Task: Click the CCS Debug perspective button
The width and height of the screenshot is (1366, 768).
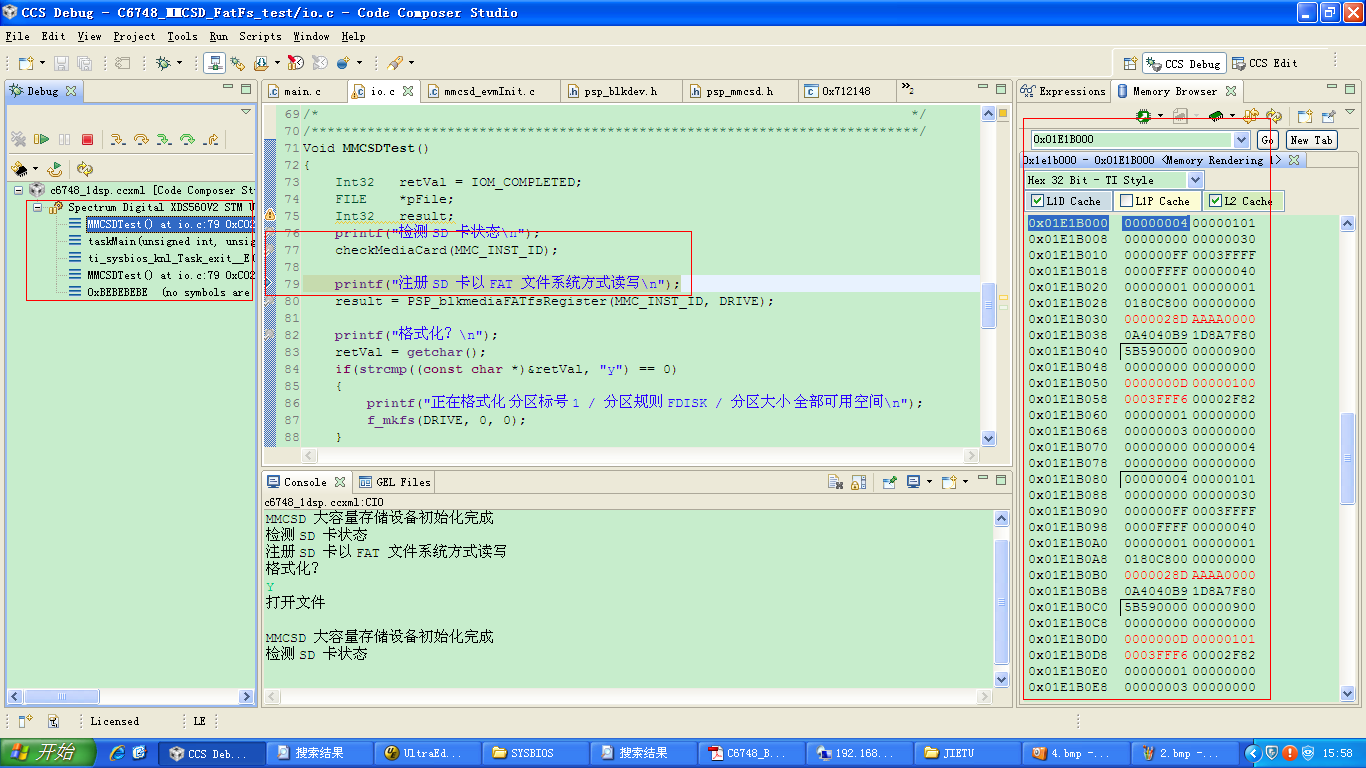Action: point(1184,63)
